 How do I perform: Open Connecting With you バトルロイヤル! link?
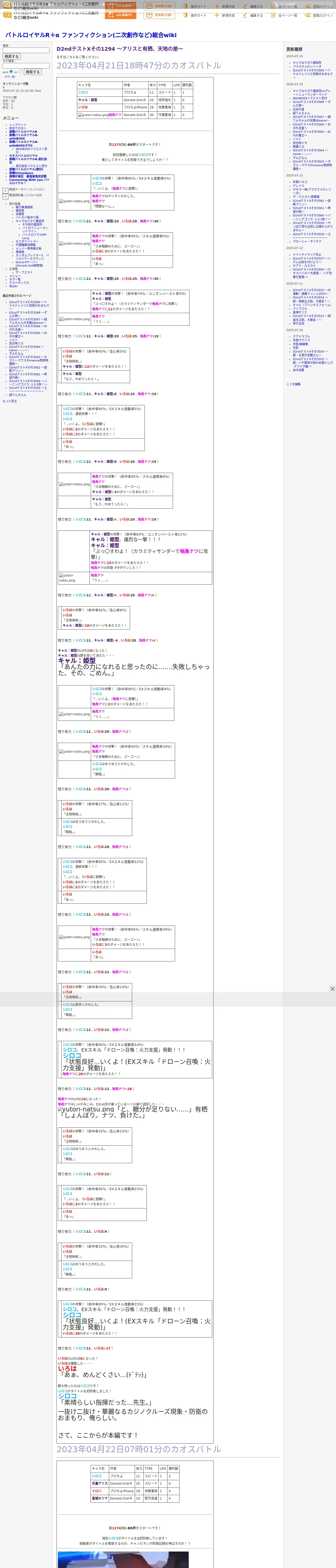(29, 181)
